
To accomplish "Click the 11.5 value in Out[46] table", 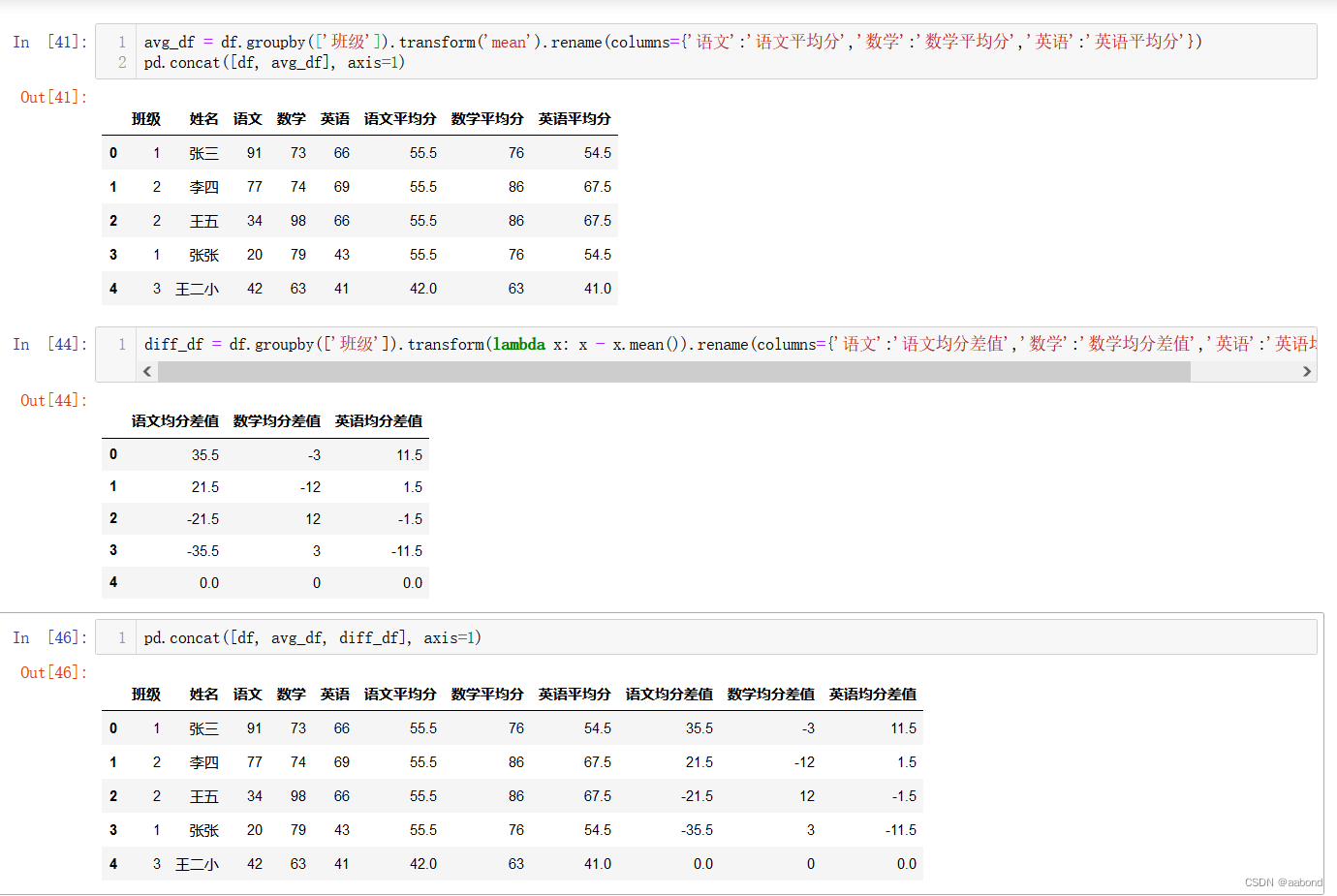I will coord(904,728).
